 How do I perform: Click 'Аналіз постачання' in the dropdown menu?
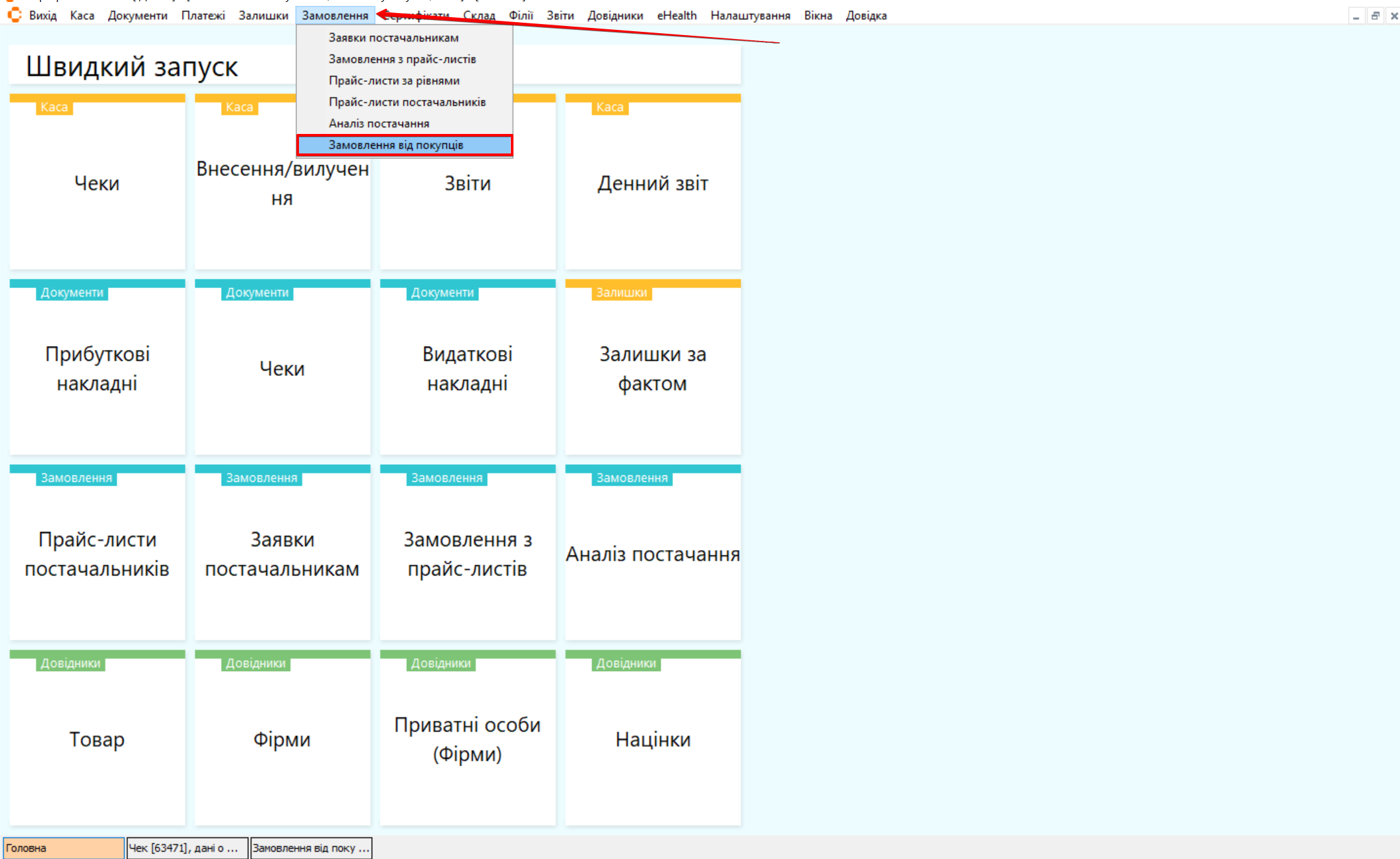tap(379, 124)
